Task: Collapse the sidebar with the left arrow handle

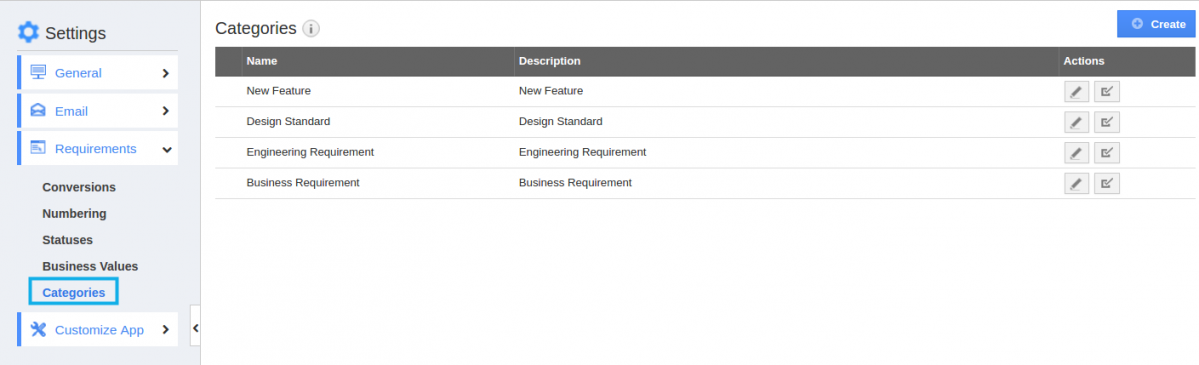Action: pyautogui.click(x=195, y=328)
